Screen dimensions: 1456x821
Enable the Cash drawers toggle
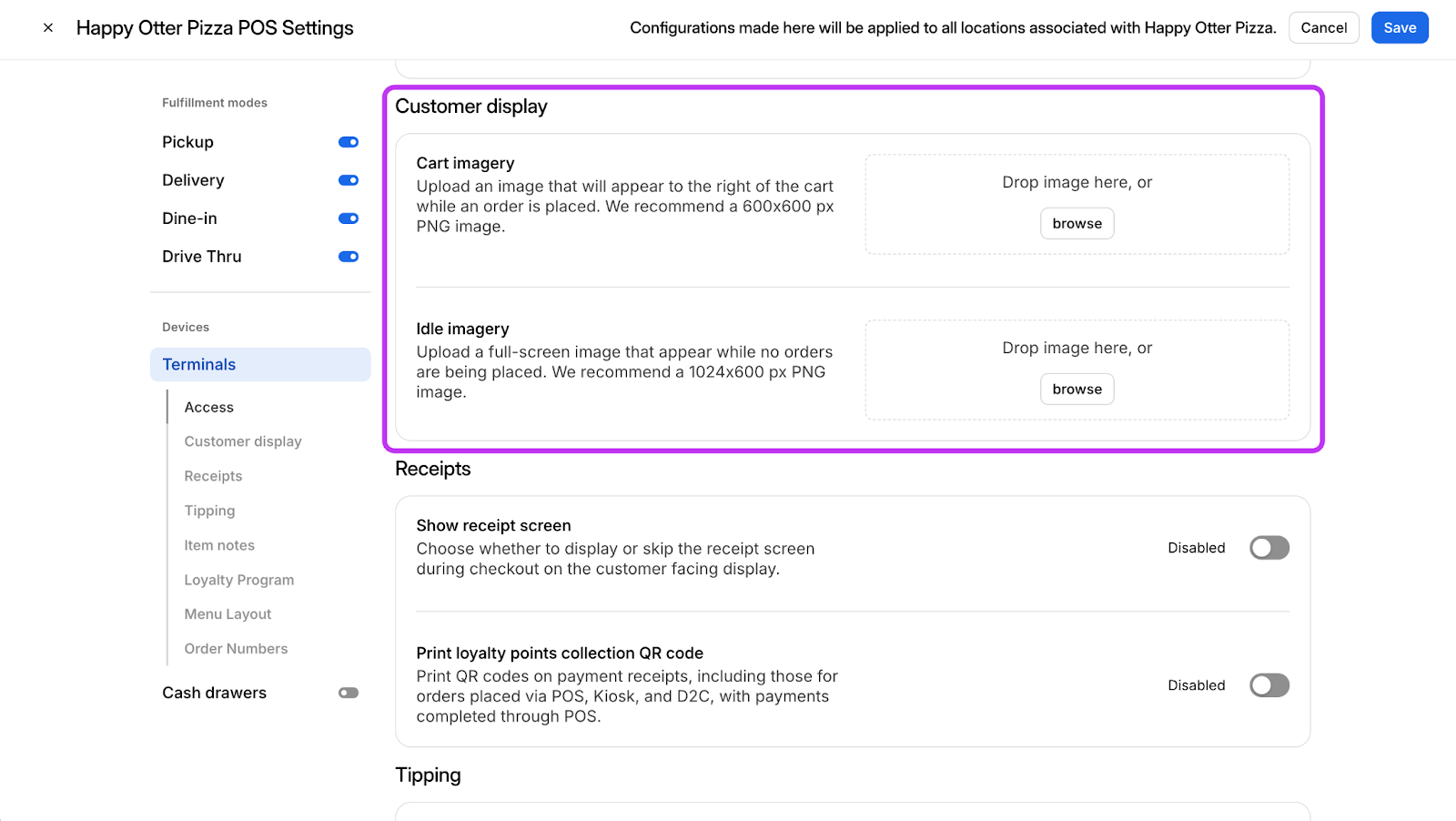(349, 693)
